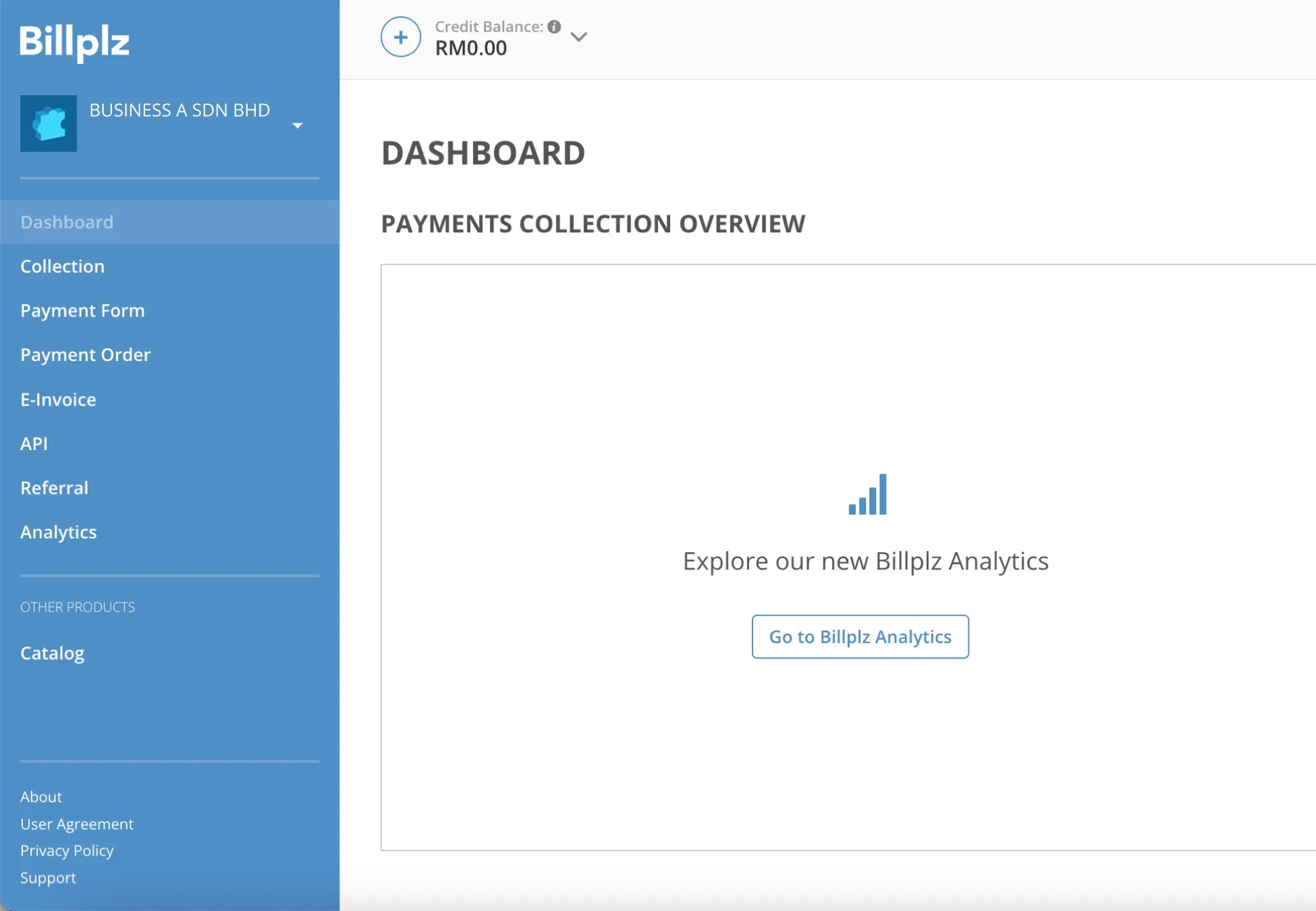Expand the Business A Sdn Bhd account dropdown
Viewport: 1316px width, 911px height.
coord(297,126)
